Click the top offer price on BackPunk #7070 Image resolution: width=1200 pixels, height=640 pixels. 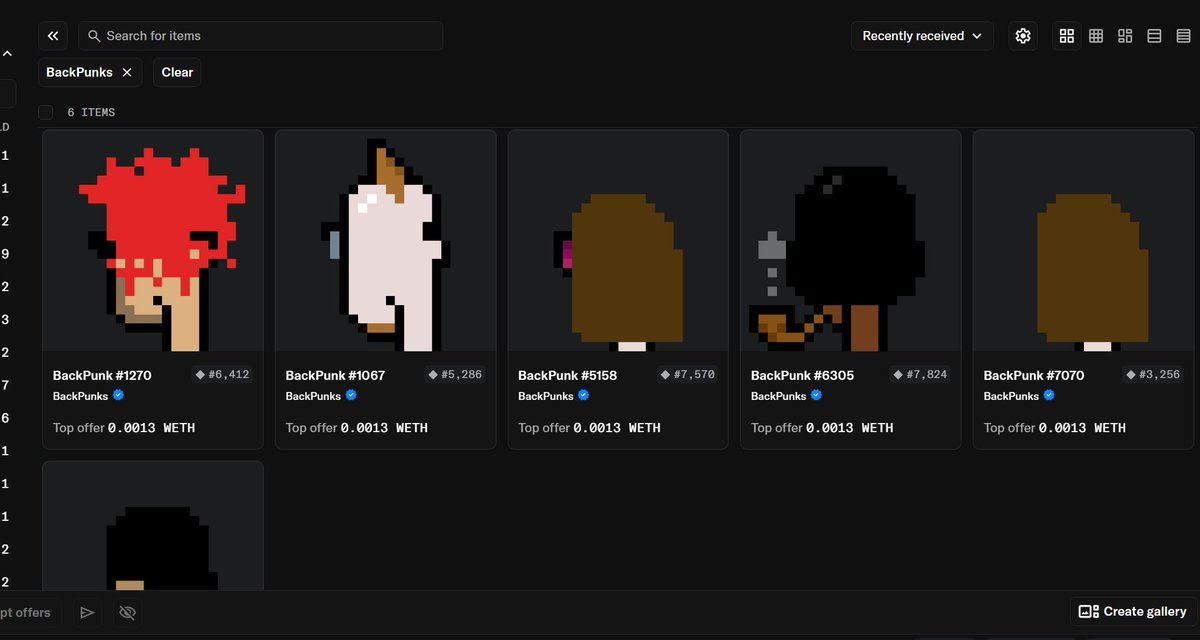1082,428
